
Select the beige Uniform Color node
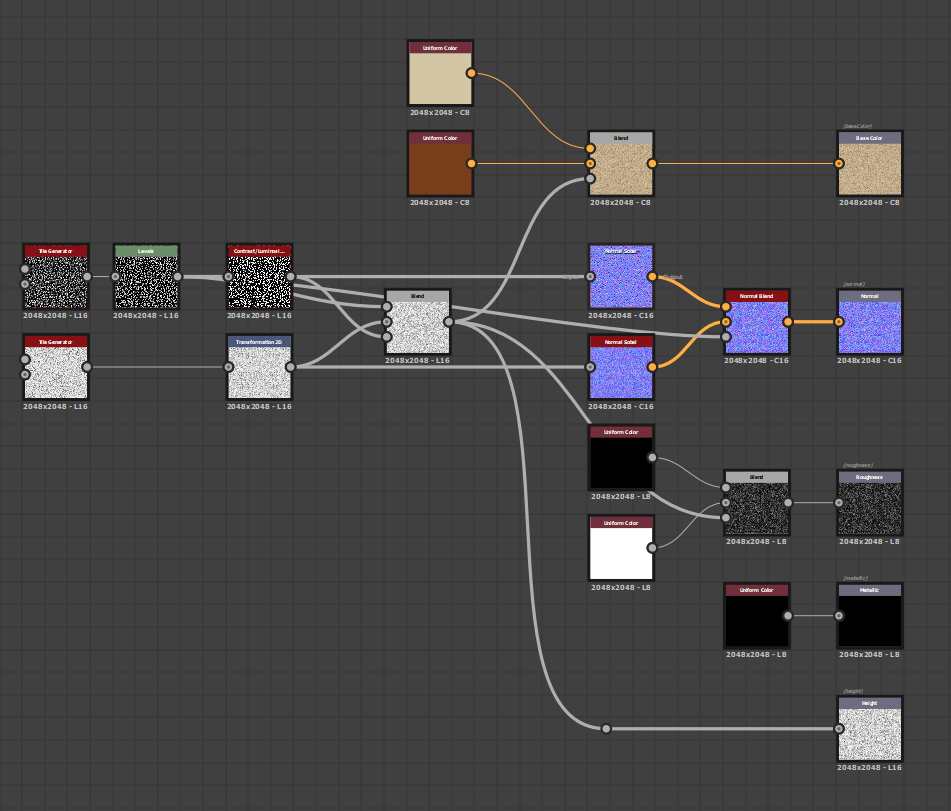[440, 73]
